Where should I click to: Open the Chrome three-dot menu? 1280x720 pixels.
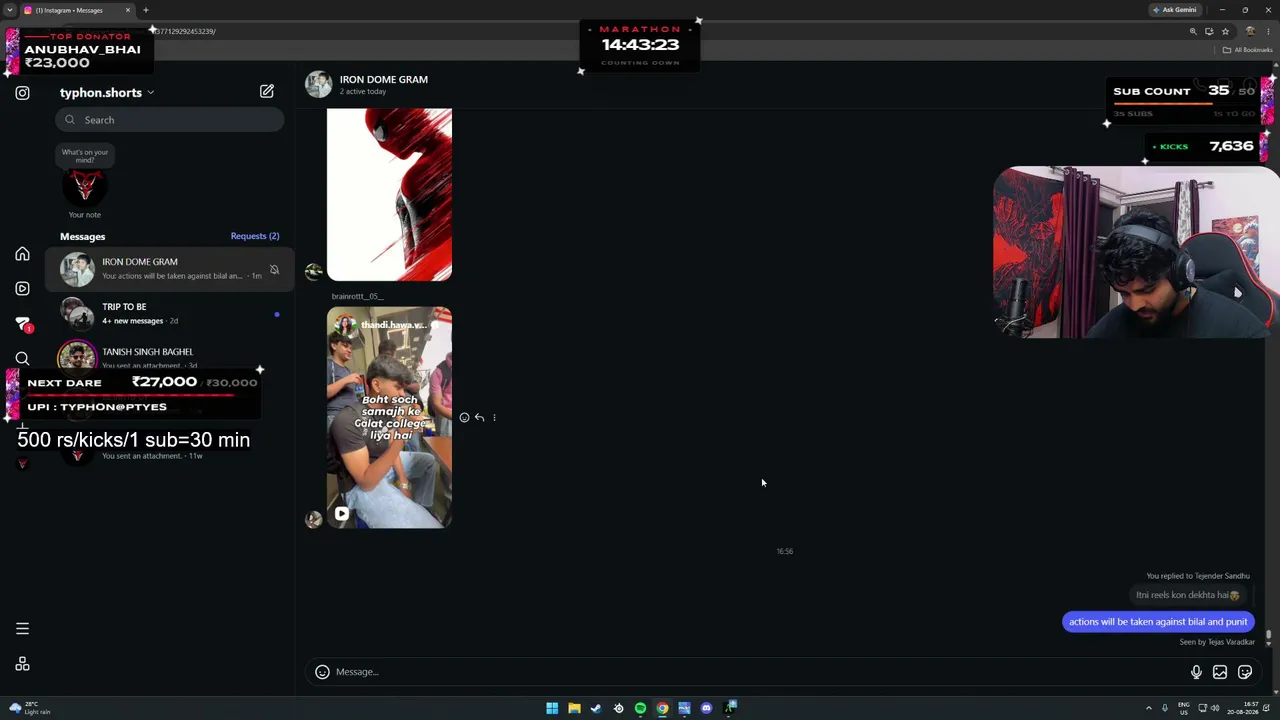[1266, 32]
